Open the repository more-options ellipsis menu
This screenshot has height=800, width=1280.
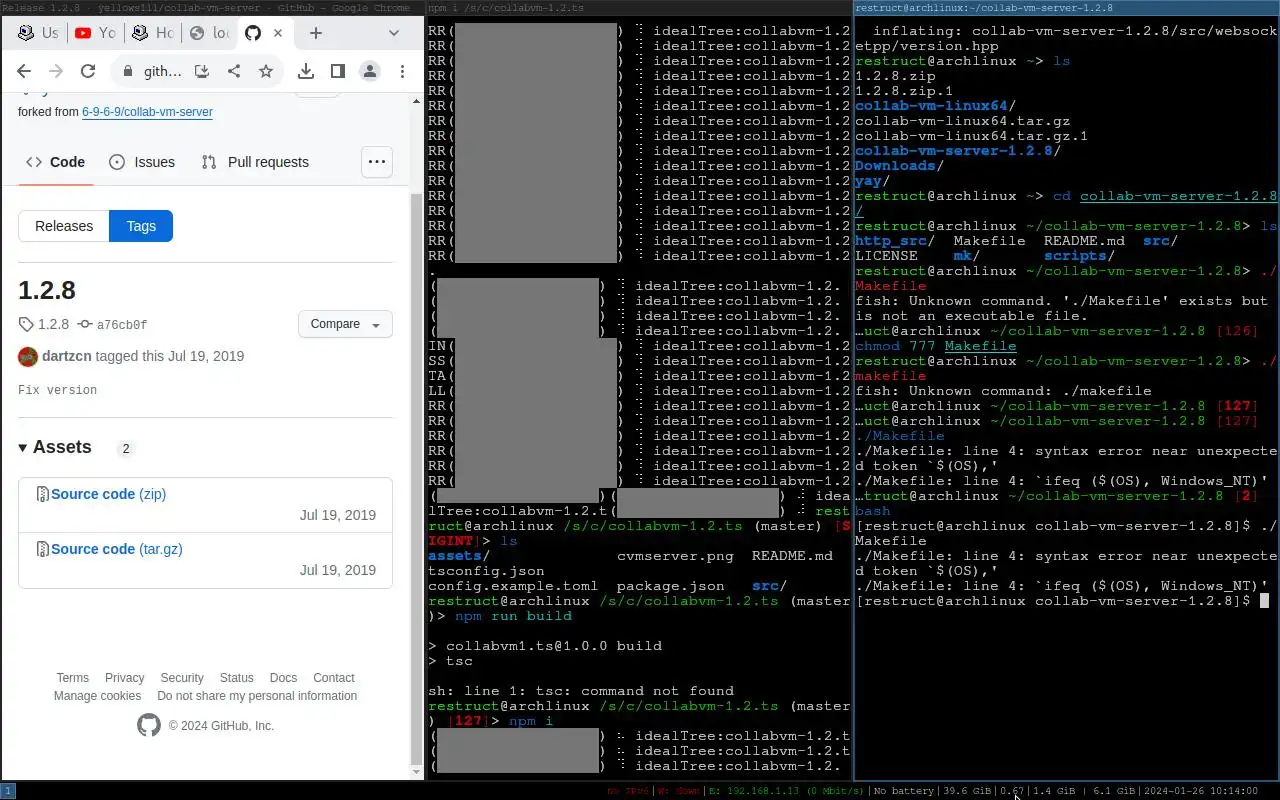point(376,162)
